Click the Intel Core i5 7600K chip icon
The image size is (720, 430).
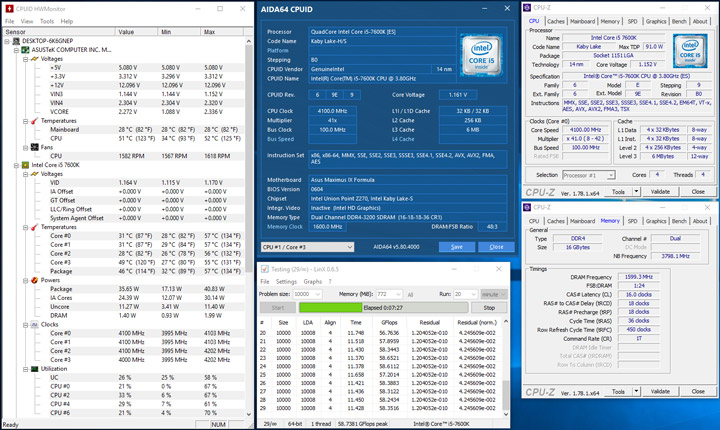26,165
